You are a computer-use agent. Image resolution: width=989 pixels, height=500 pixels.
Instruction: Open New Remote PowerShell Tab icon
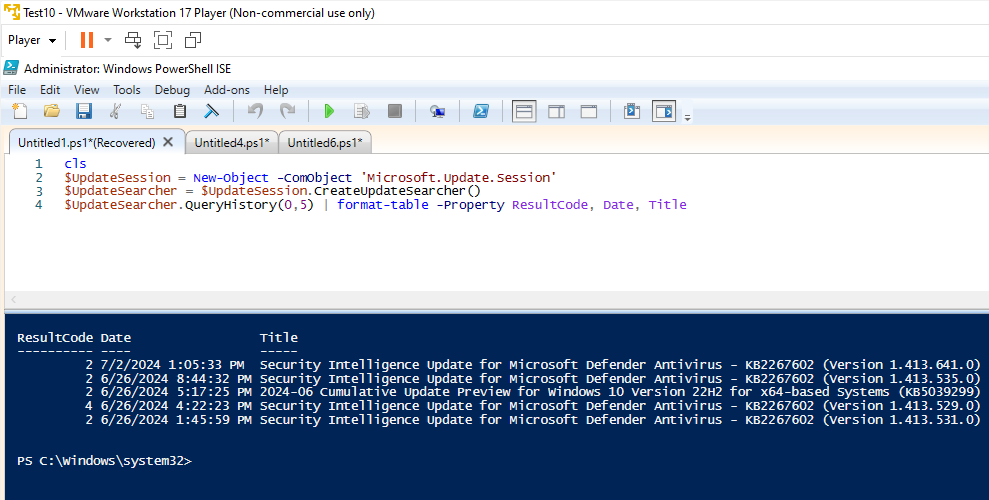[x=438, y=112]
